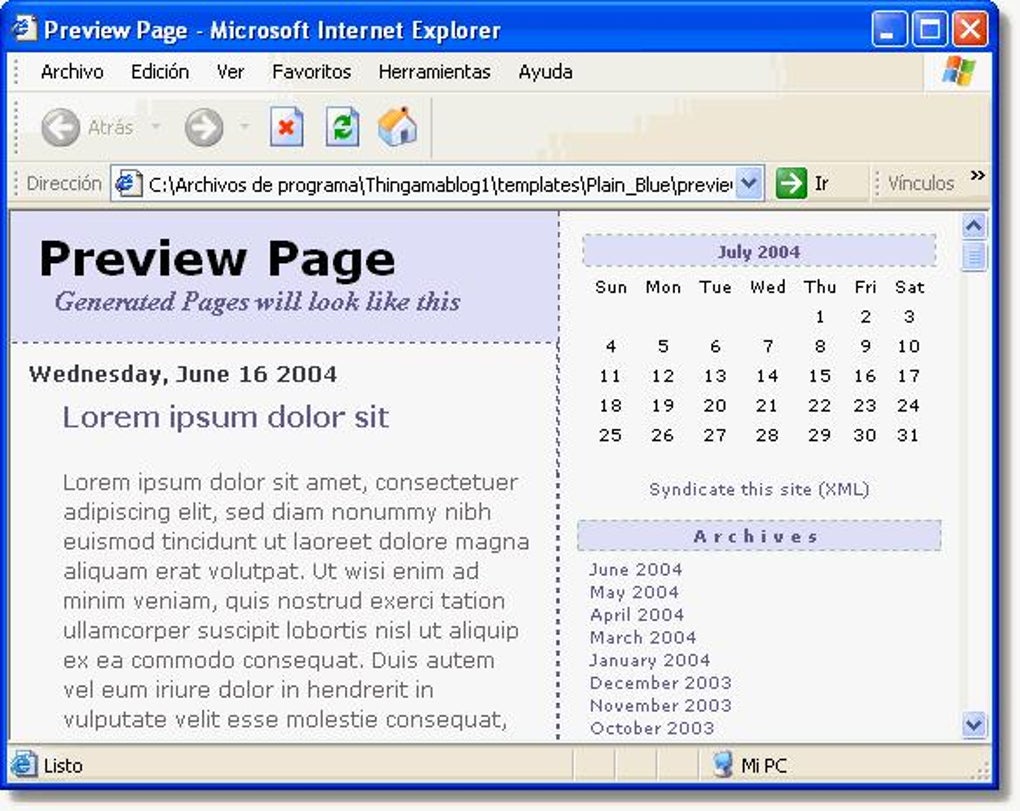Image resolution: width=1020 pixels, height=811 pixels.
Task: Click the Forward arrow button
Action: click(x=204, y=127)
